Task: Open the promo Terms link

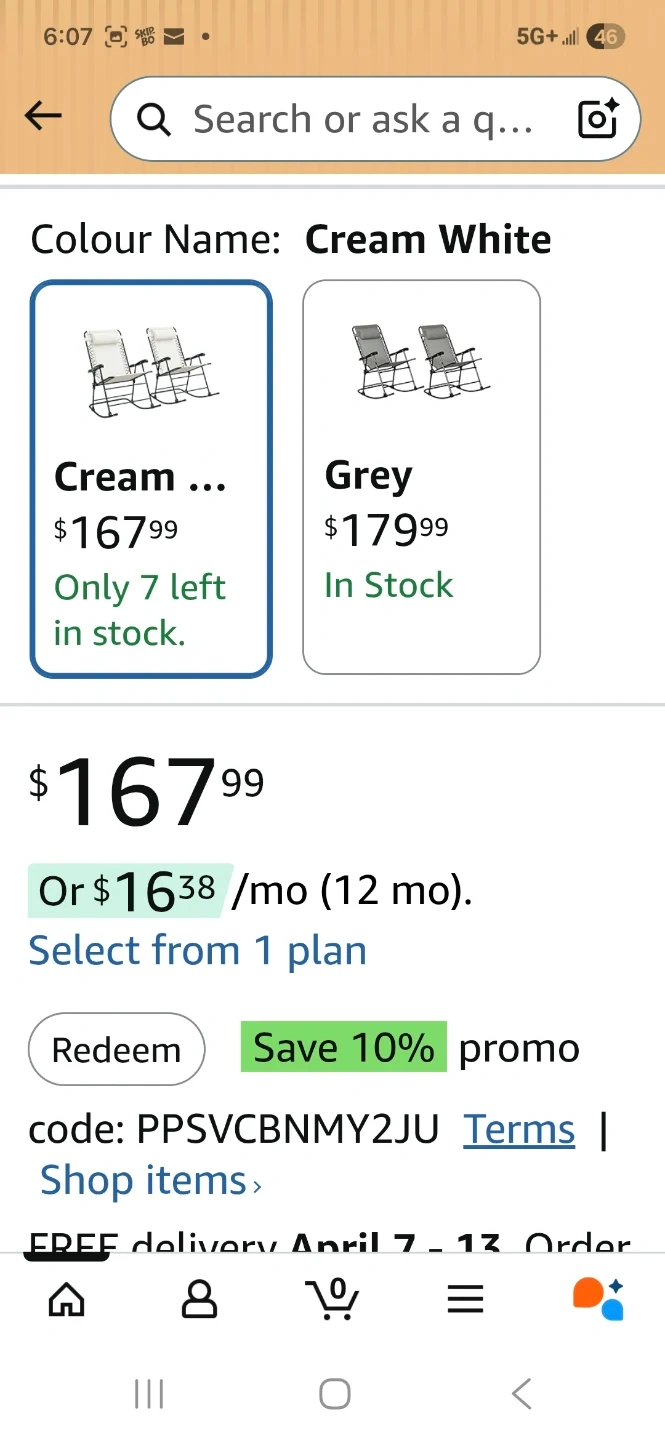Action: coord(519,1130)
